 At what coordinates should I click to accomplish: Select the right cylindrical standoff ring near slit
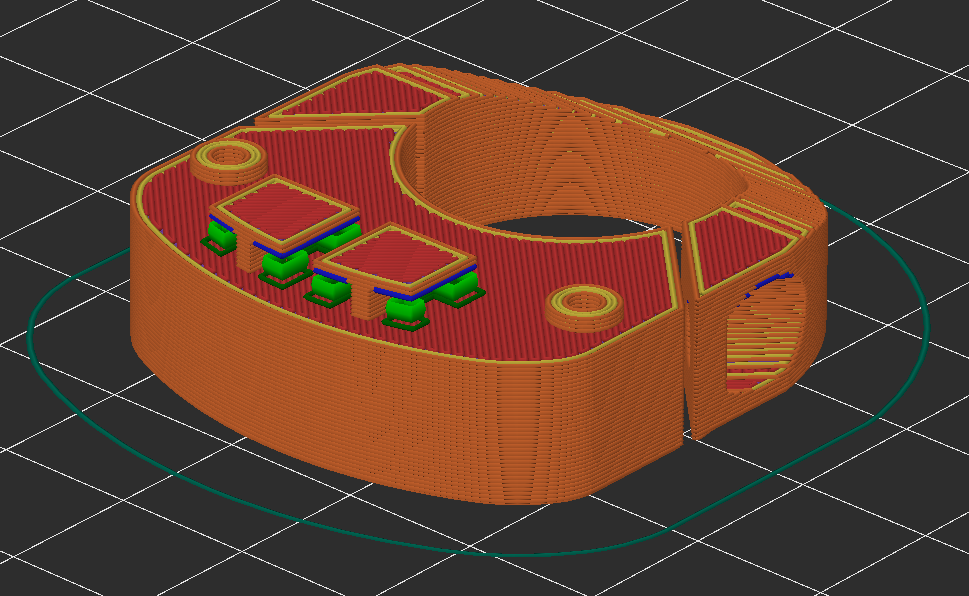coord(584,307)
